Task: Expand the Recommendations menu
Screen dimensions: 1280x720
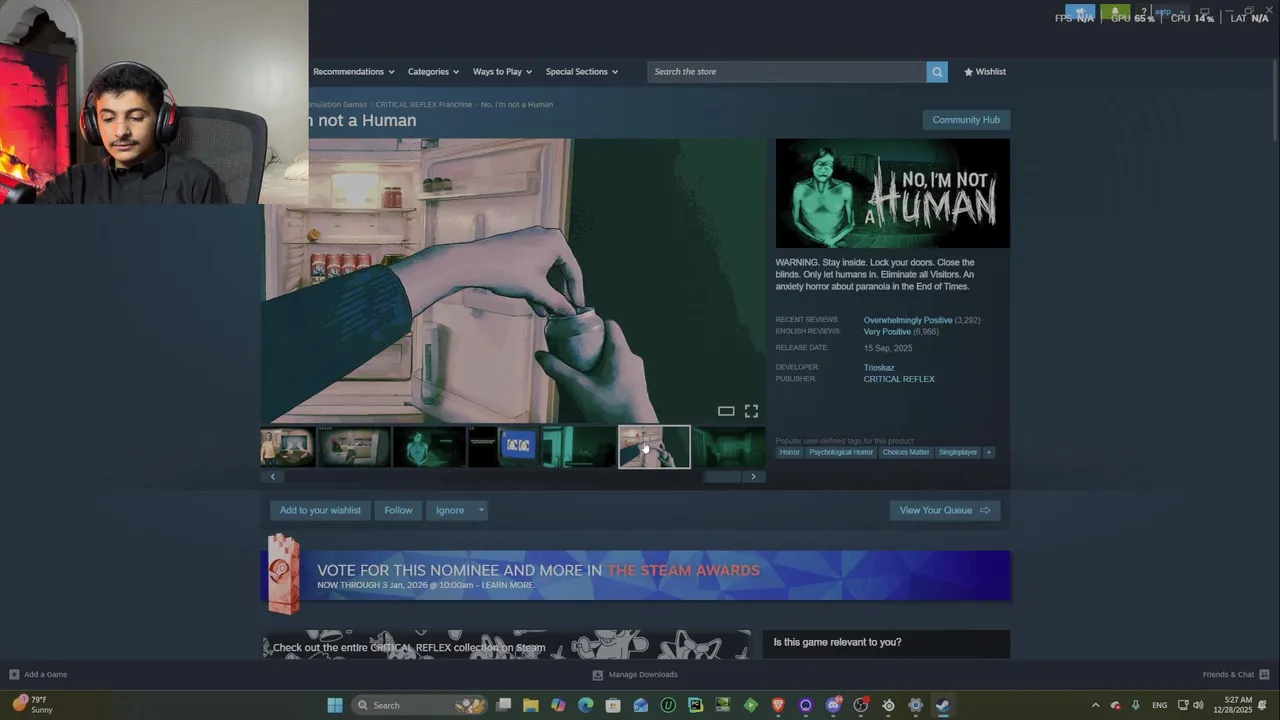Action: (353, 72)
